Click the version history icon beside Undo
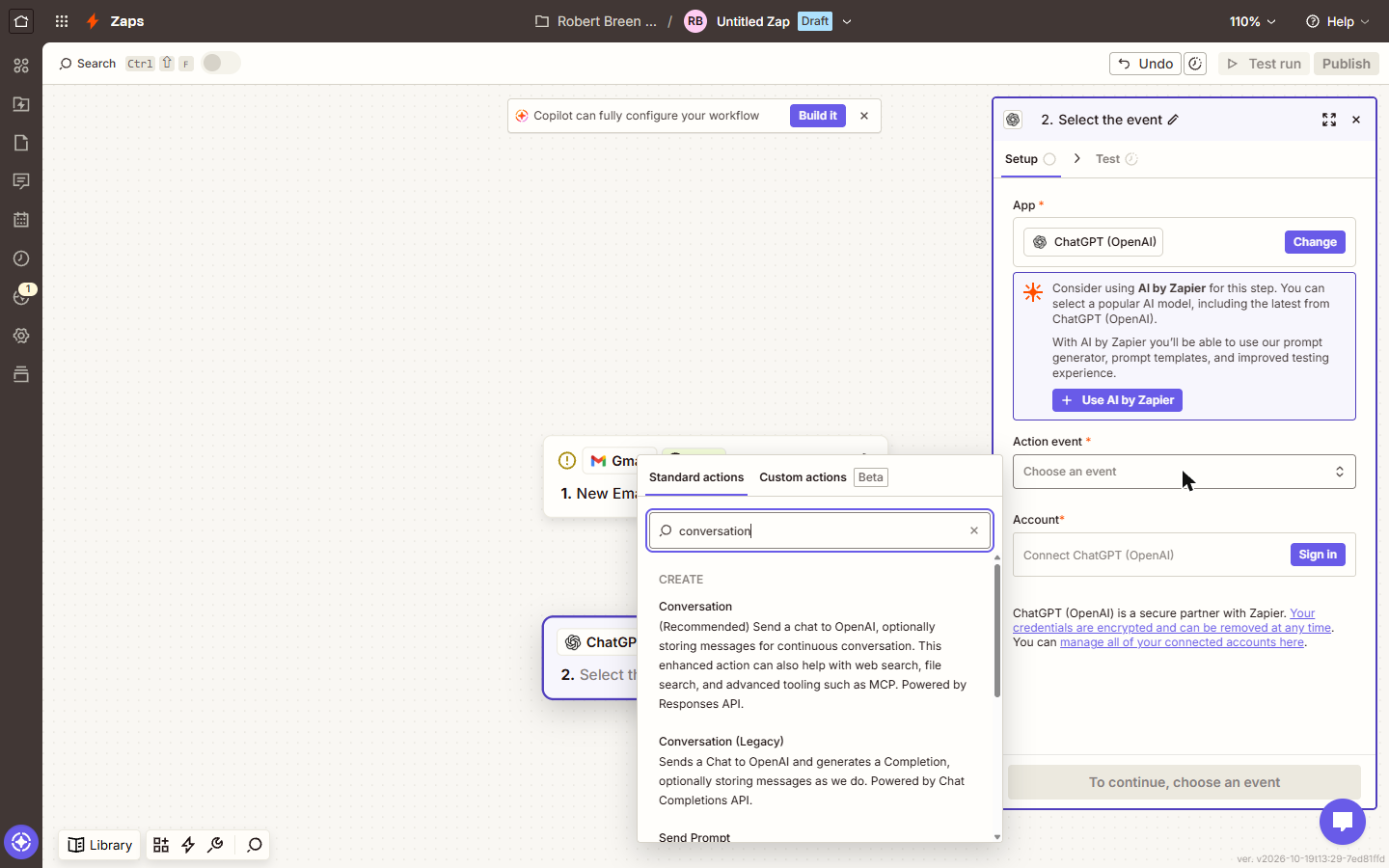Viewport: 1389px width, 868px height. tap(1195, 64)
